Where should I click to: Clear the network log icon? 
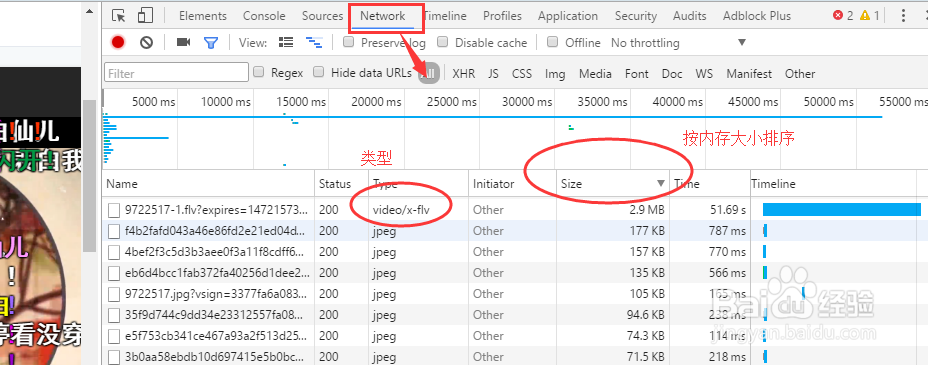pos(146,43)
